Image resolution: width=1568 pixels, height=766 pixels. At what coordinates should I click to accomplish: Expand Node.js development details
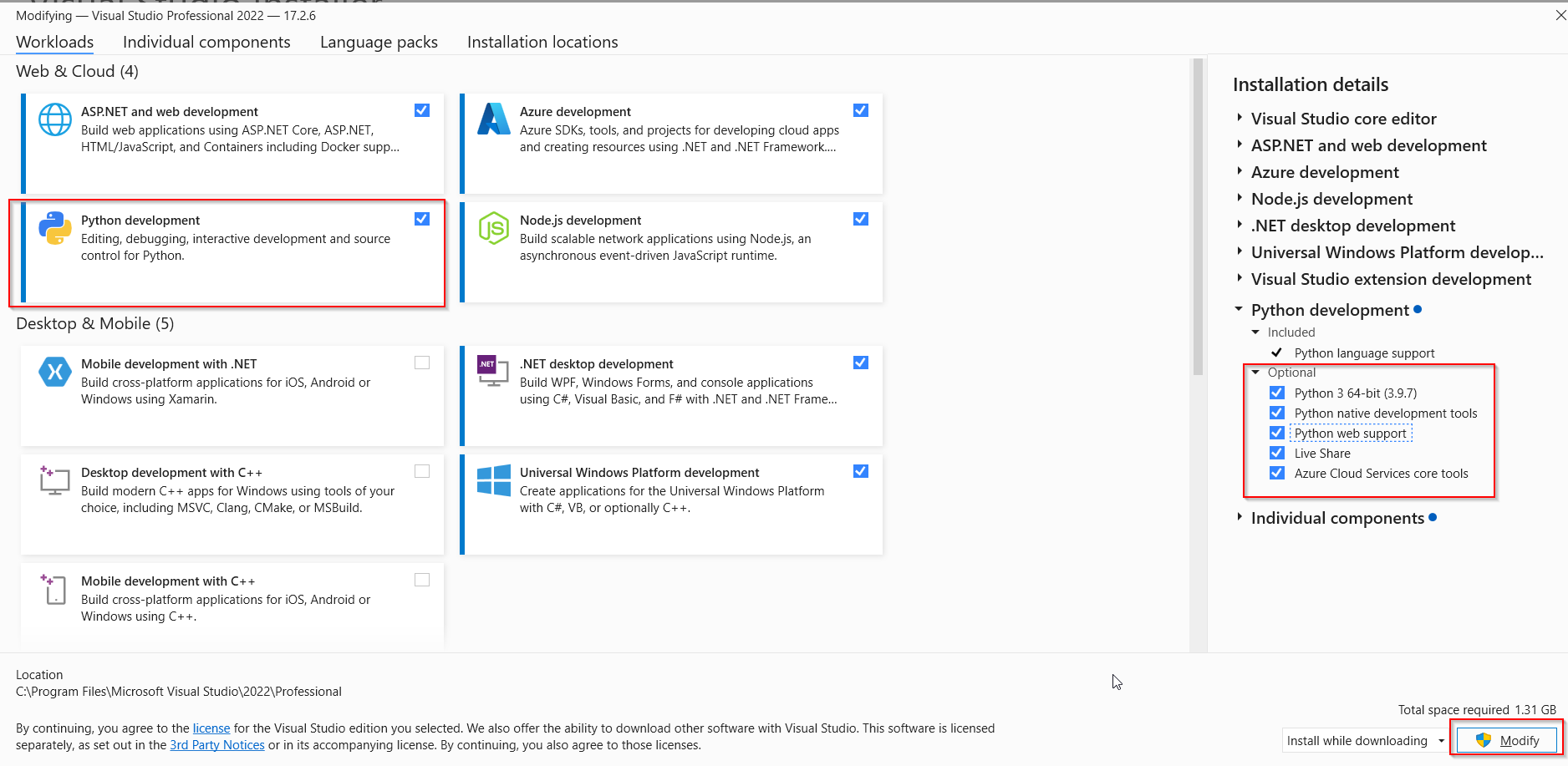pos(1240,198)
